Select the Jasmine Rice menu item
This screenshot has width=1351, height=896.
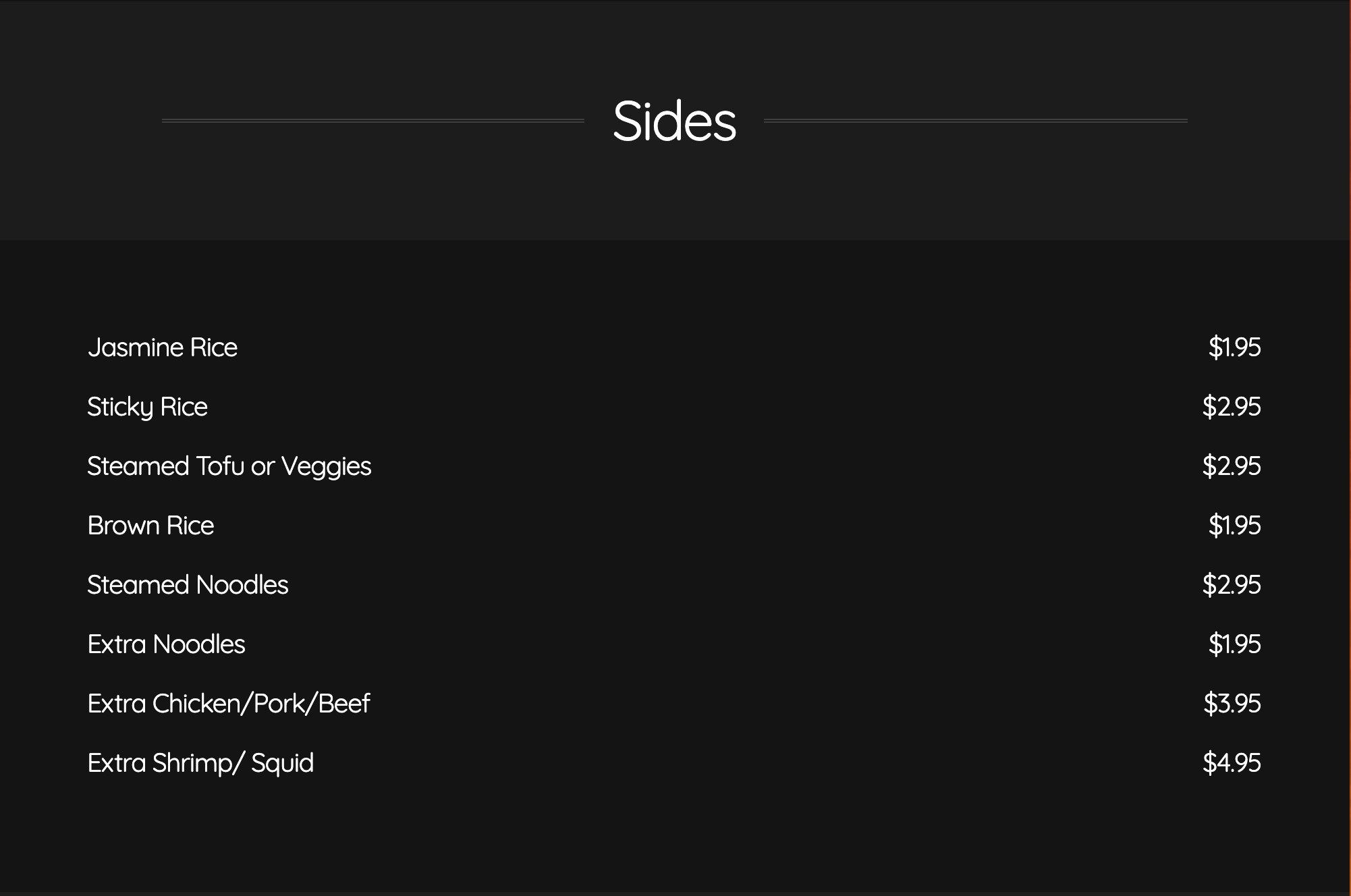[x=163, y=347]
